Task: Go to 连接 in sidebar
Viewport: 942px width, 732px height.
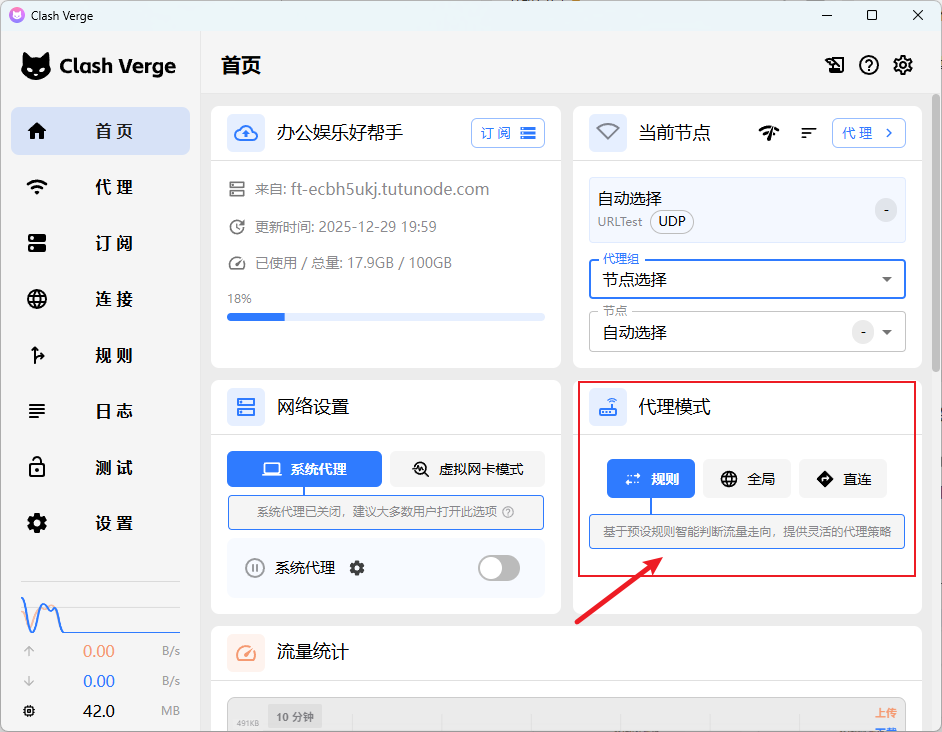Action: [100, 299]
